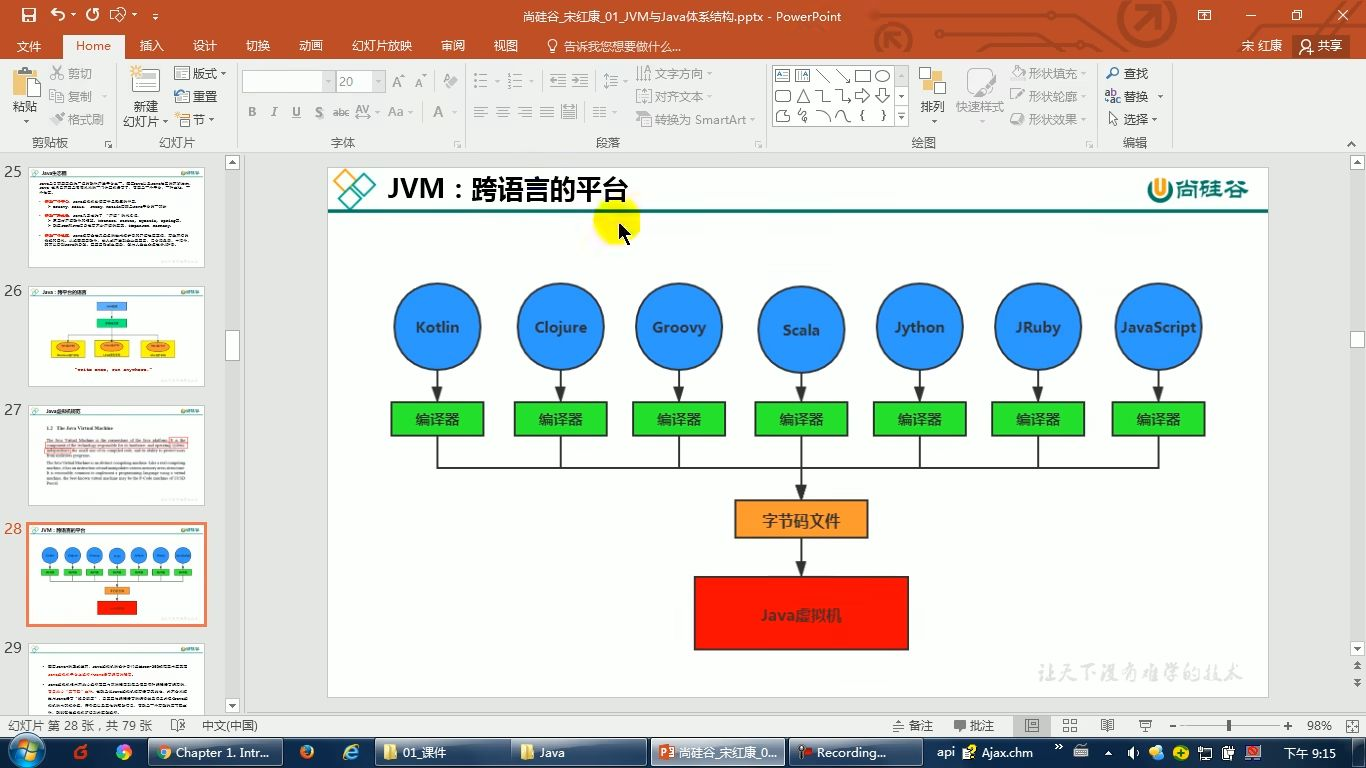1366x768 pixels.
Task: Toggle align text left
Action: tap(481, 112)
